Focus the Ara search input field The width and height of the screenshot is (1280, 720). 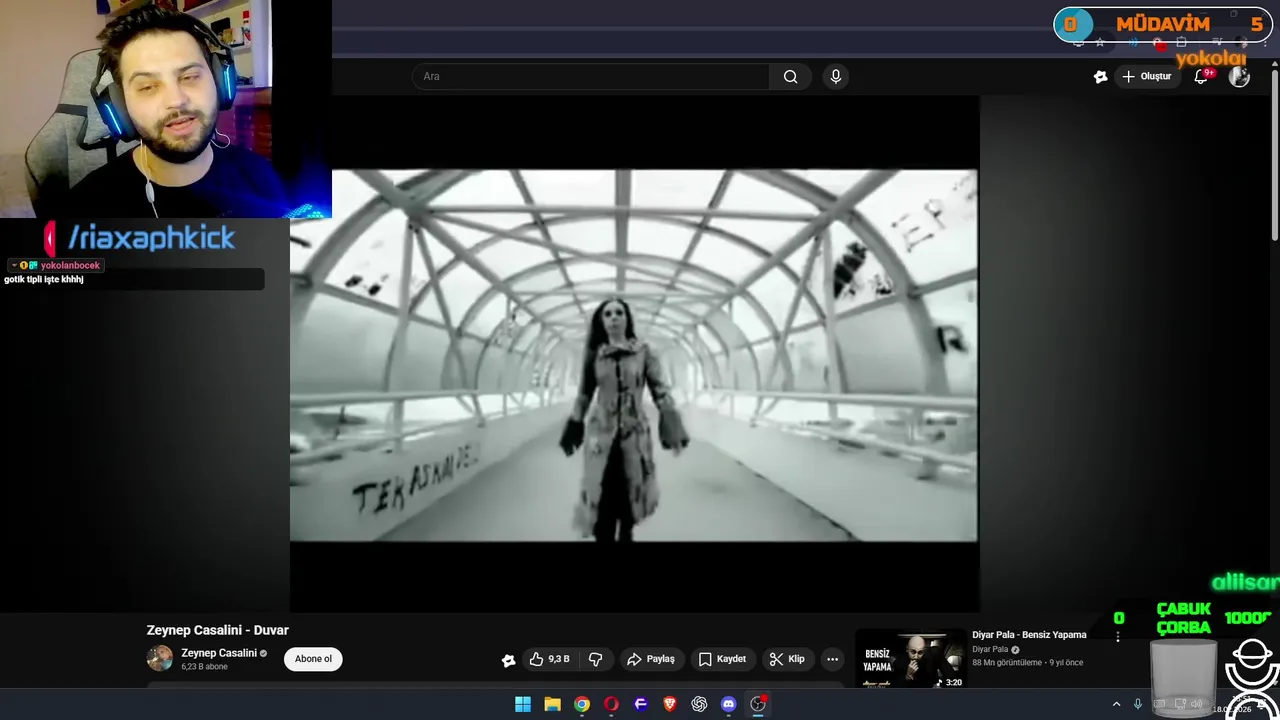(590, 77)
